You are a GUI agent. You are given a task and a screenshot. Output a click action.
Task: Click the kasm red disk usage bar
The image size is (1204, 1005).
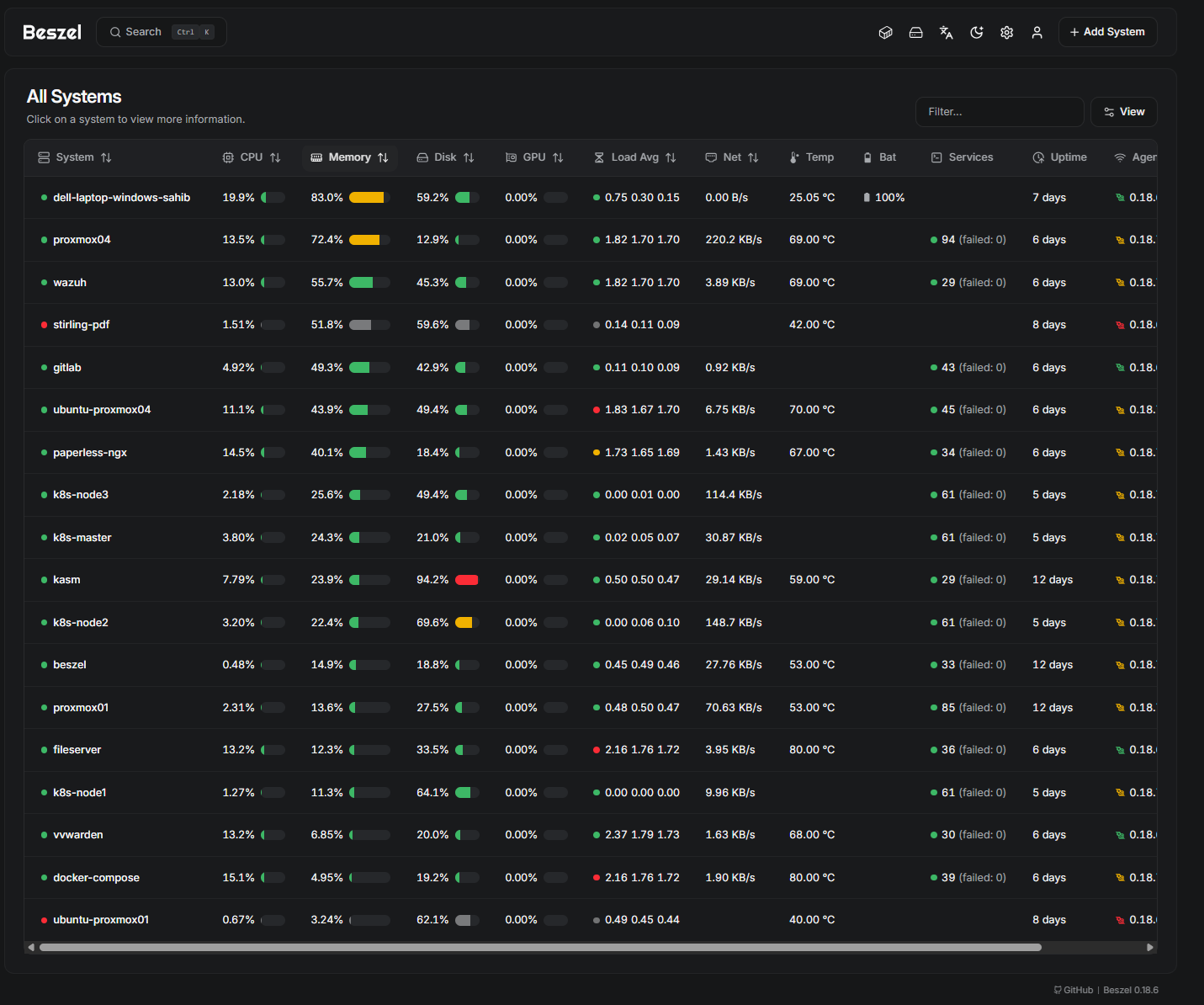coord(467,579)
